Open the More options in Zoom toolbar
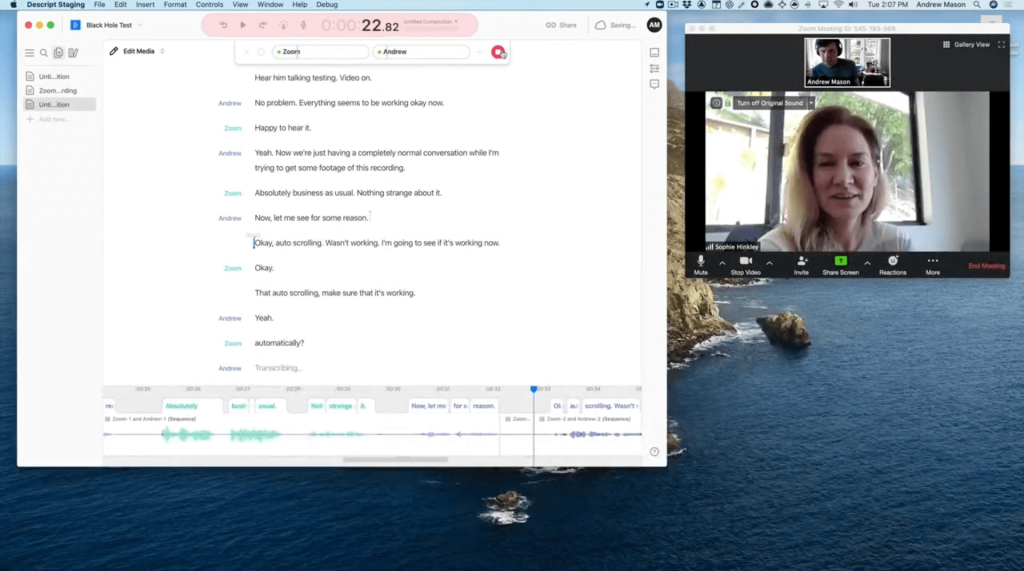 [x=932, y=264]
